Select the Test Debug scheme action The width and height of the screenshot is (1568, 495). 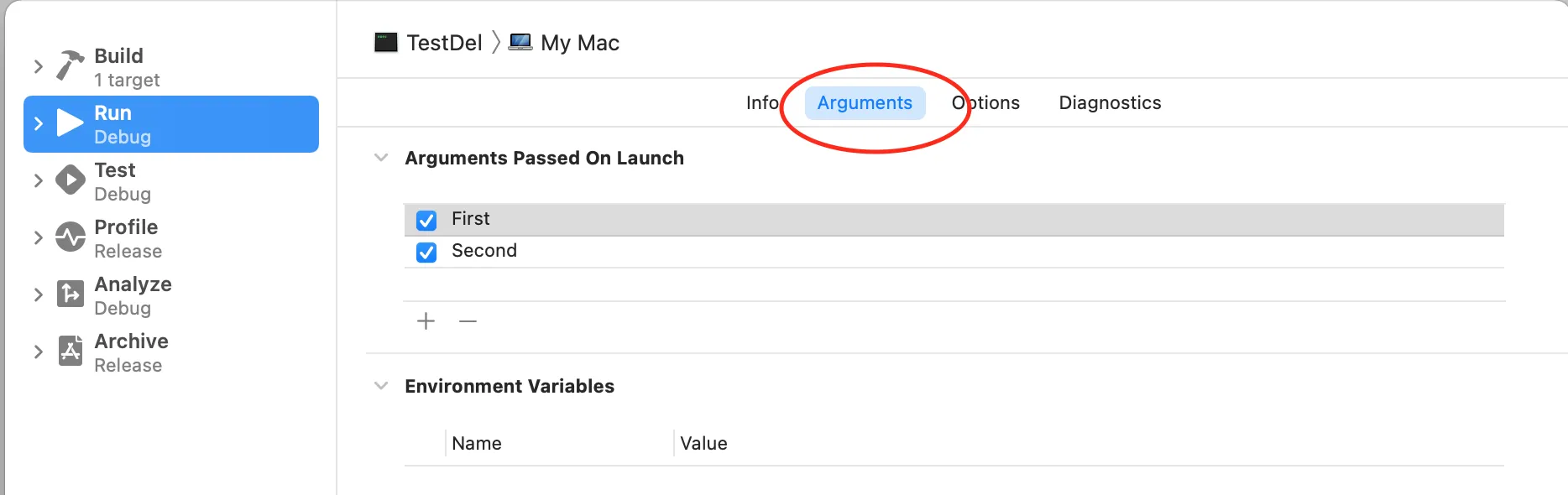tap(123, 181)
